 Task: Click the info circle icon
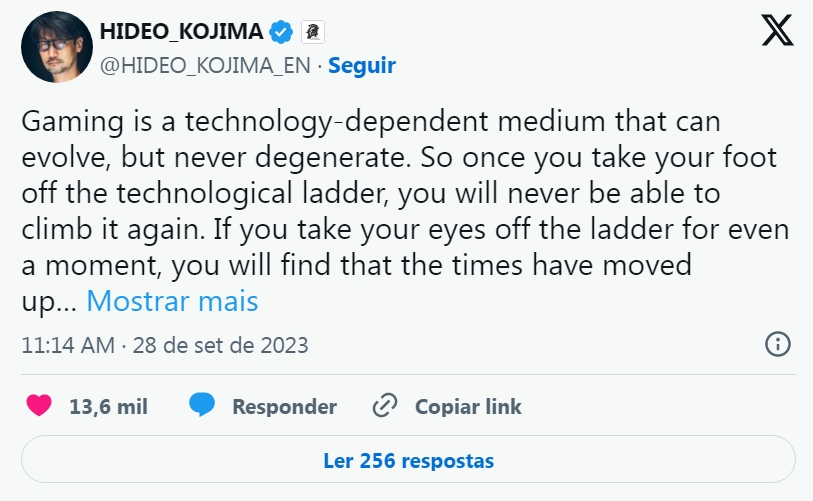(x=777, y=345)
